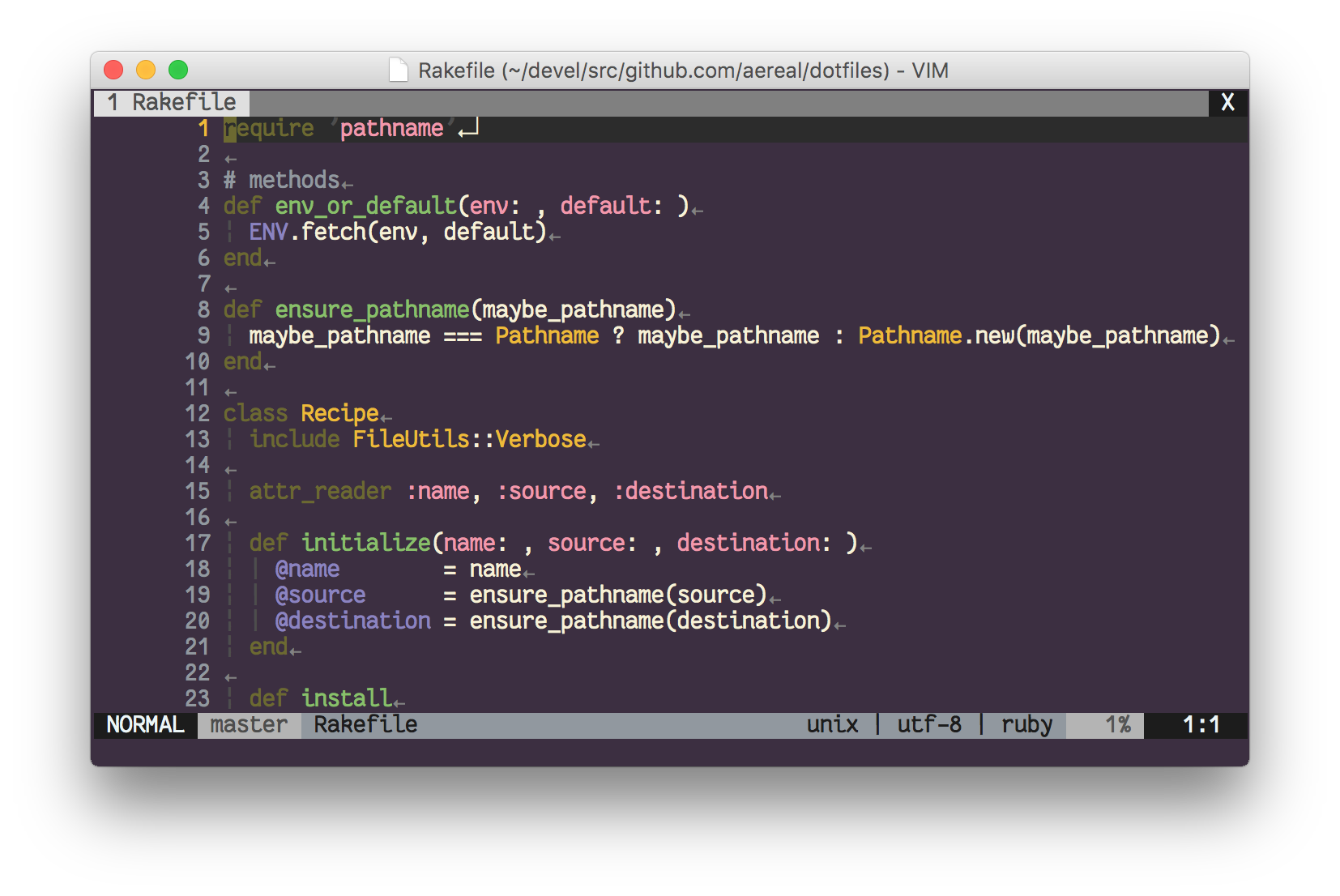Click the 'unix' file format indicator
This screenshot has width=1340, height=896.
833,724
